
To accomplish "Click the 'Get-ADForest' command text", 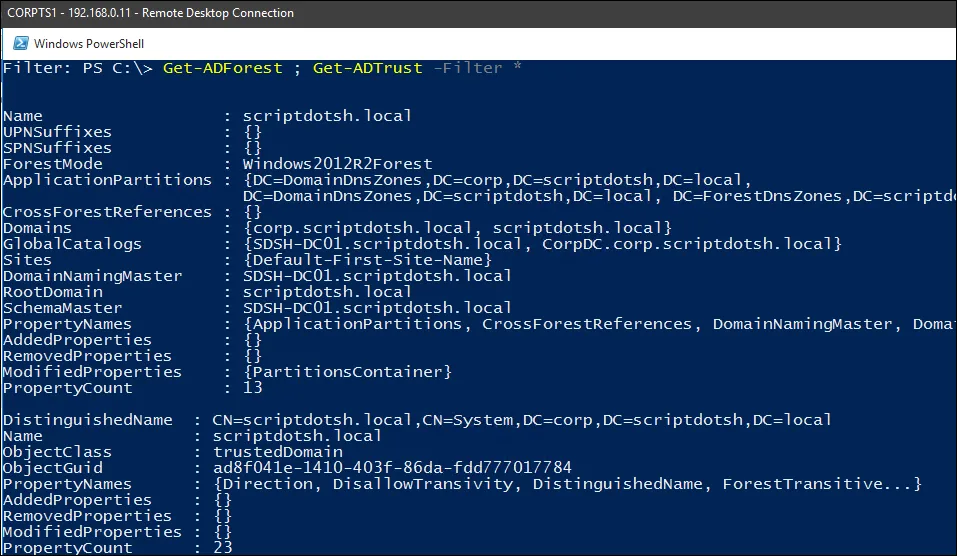I will tap(223, 68).
